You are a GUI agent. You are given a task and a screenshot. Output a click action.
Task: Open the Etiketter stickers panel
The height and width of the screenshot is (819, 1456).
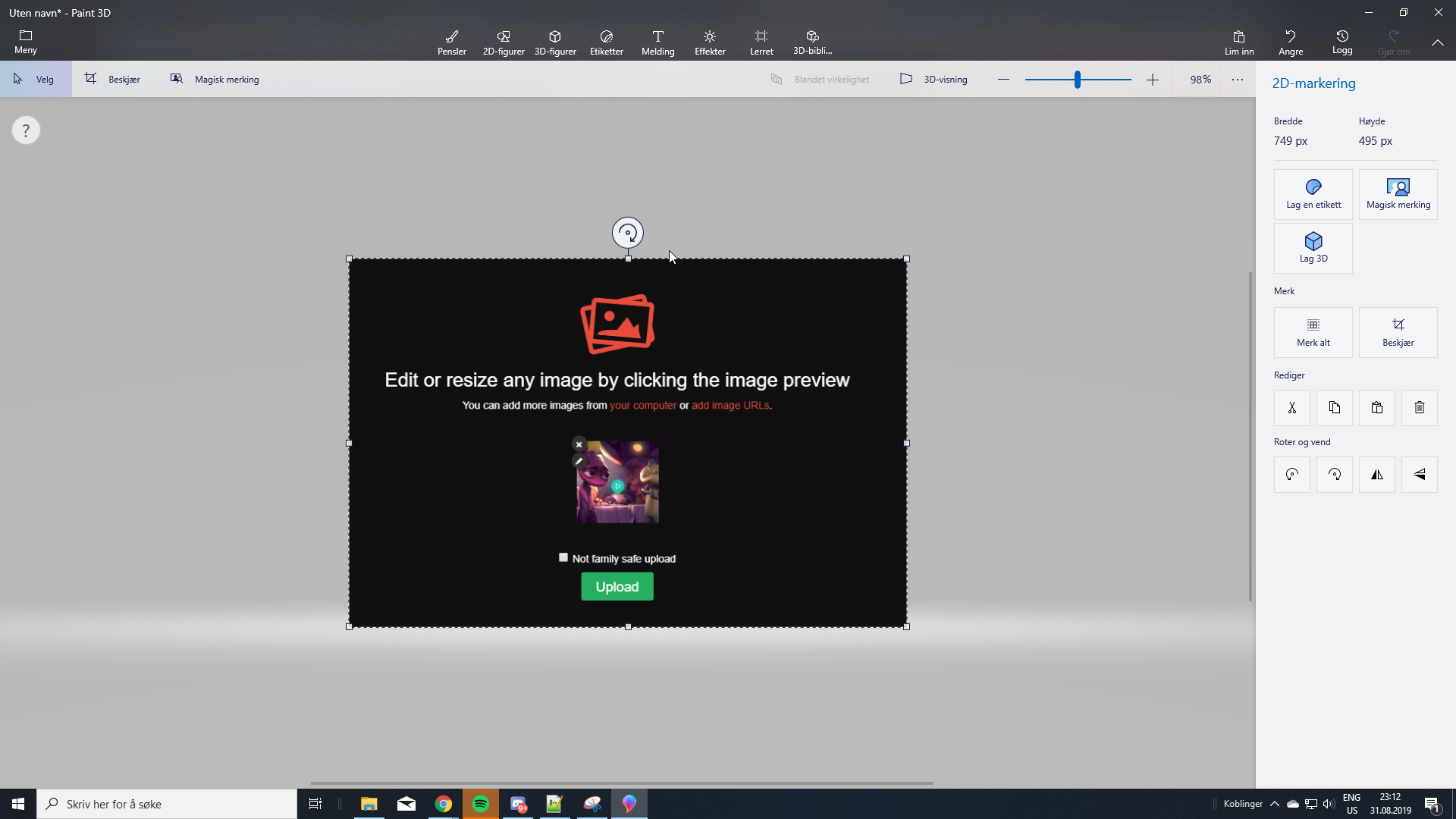tap(607, 42)
